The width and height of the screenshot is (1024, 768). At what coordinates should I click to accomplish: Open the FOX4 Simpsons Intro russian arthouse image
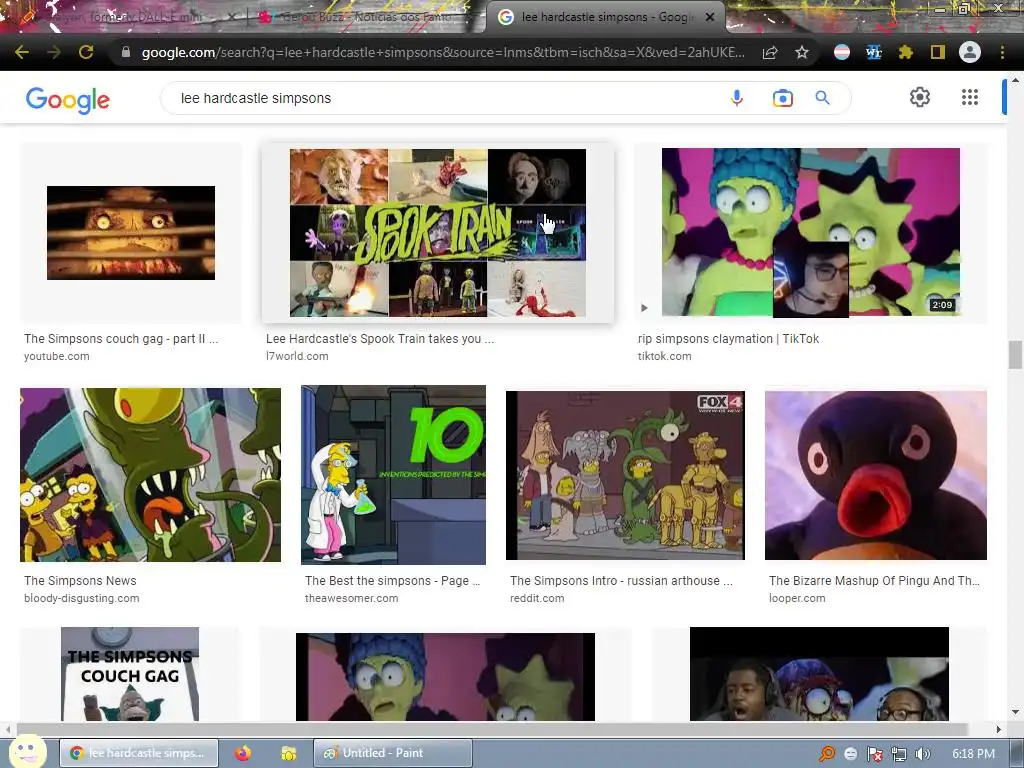click(625, 475)
